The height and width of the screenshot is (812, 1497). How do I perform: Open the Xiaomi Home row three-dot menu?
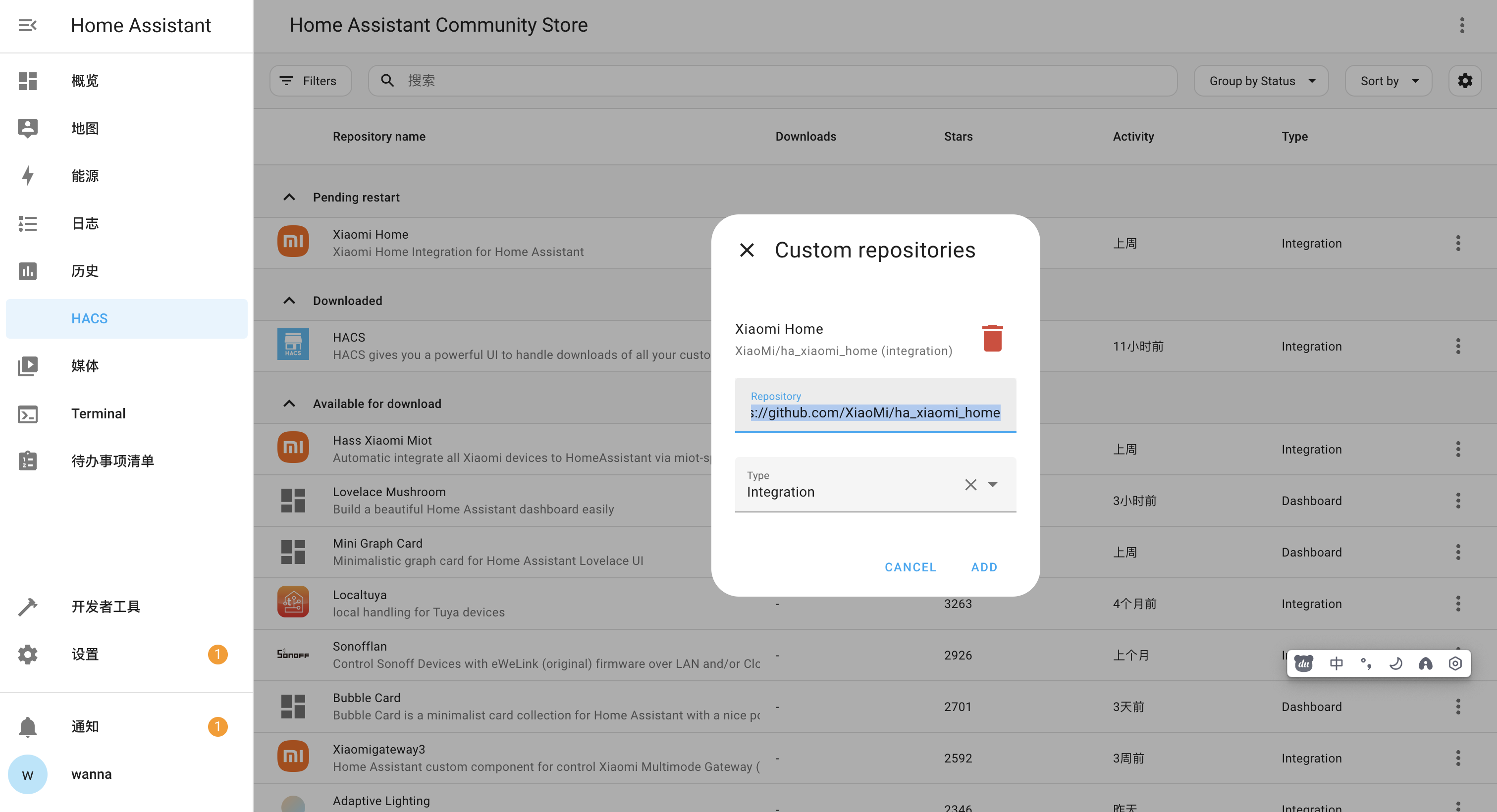(x=1458, y=244)
